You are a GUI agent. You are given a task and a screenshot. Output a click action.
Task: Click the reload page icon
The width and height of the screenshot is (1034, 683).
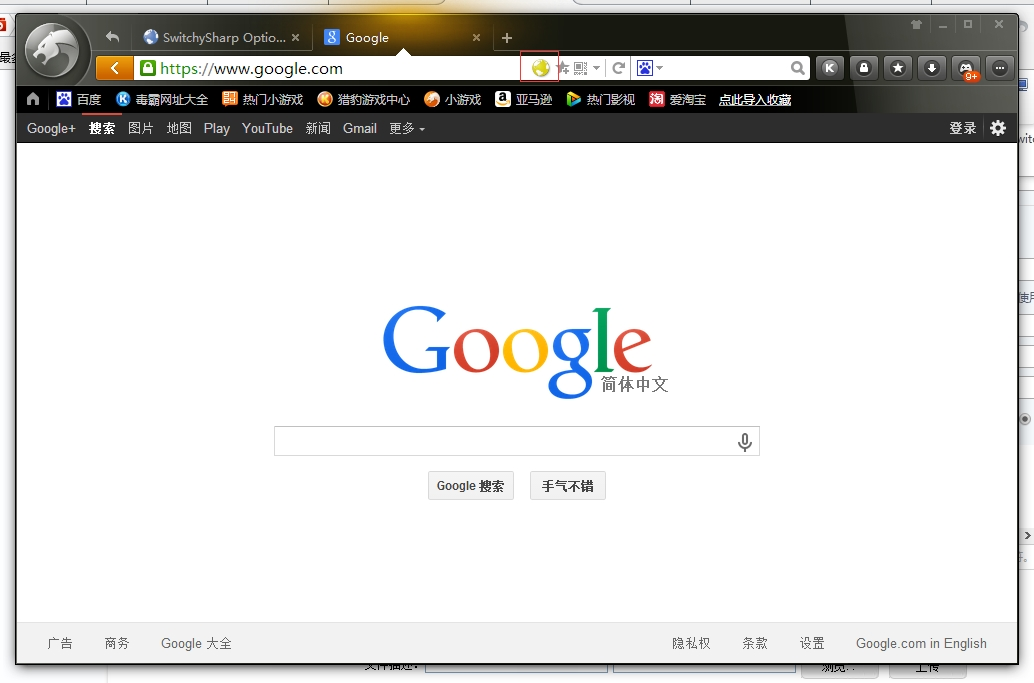point(618,68)
